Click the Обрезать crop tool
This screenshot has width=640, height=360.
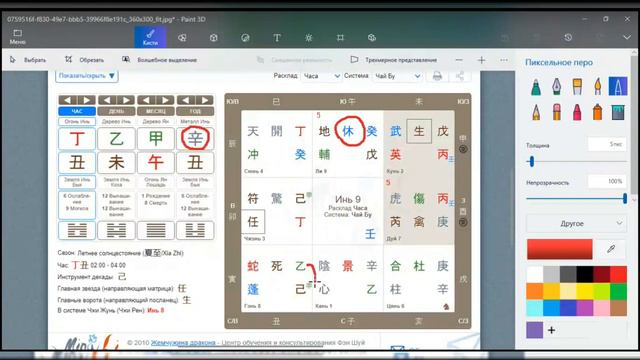(84, 60)
